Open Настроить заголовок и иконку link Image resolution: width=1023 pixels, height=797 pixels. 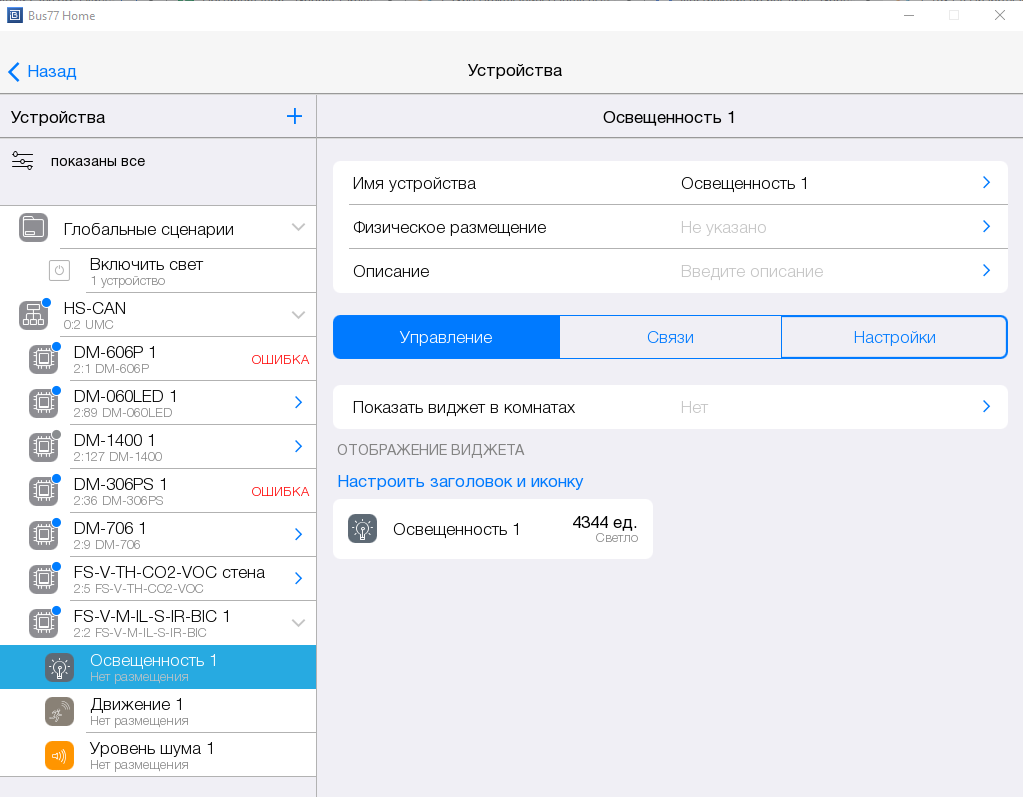pyautogui.click(x=460, y=481)
